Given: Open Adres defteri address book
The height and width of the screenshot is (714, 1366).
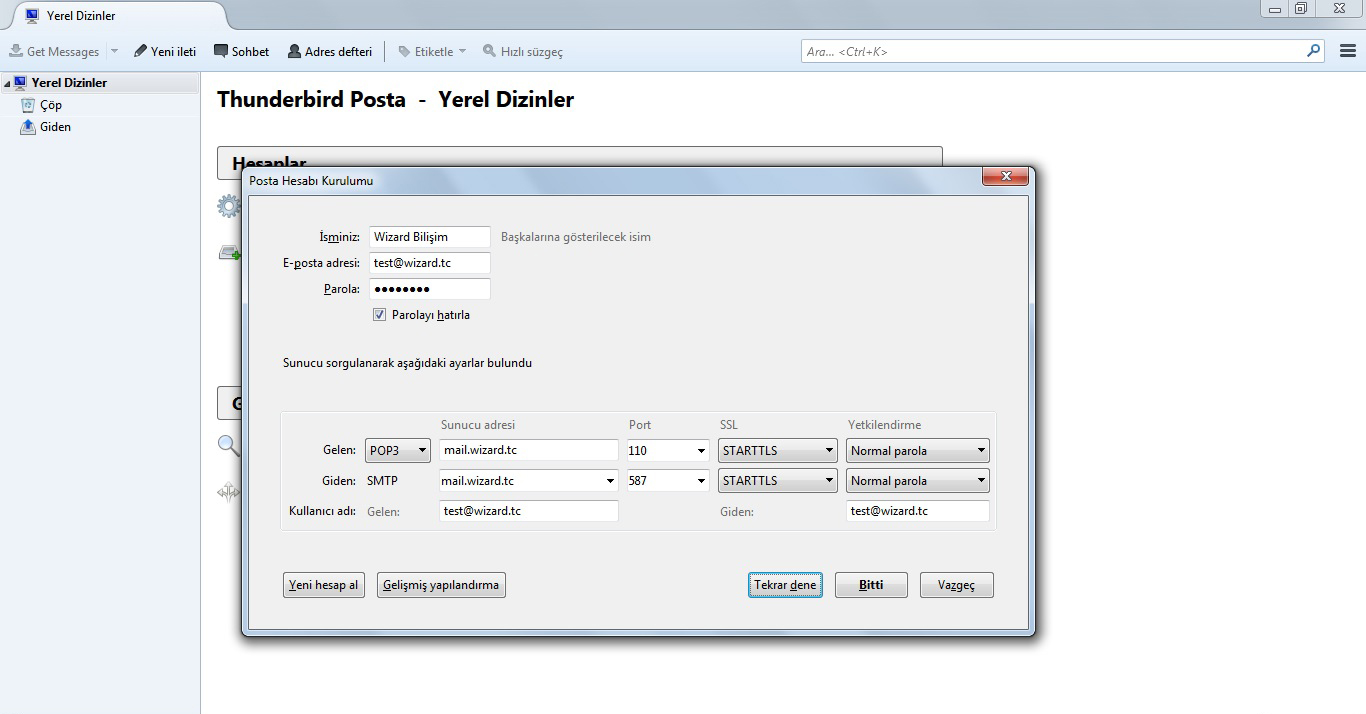Looking at the screenshot, I should click(330, 51).
